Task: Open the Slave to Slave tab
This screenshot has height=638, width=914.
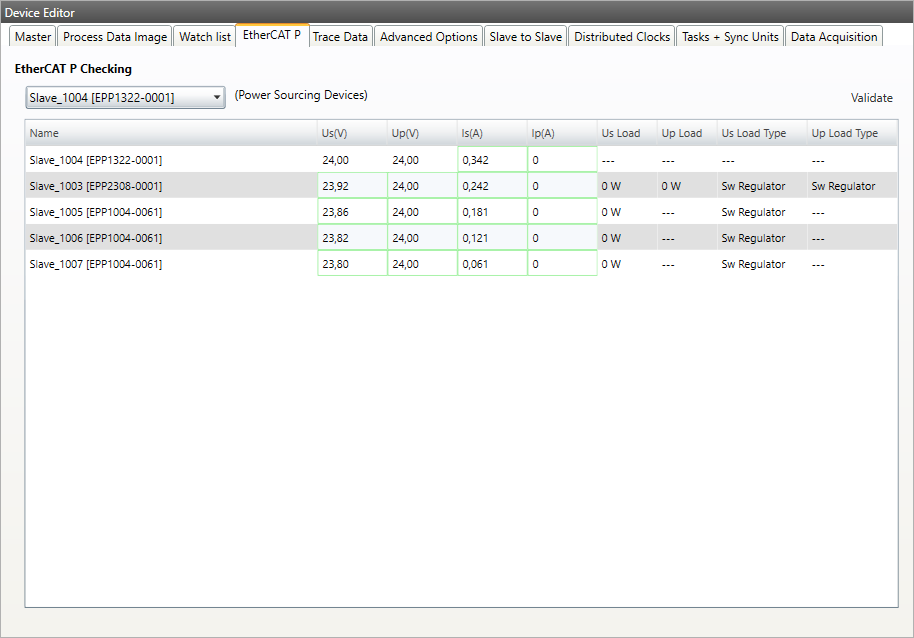Action: click(x=525, y=37)
